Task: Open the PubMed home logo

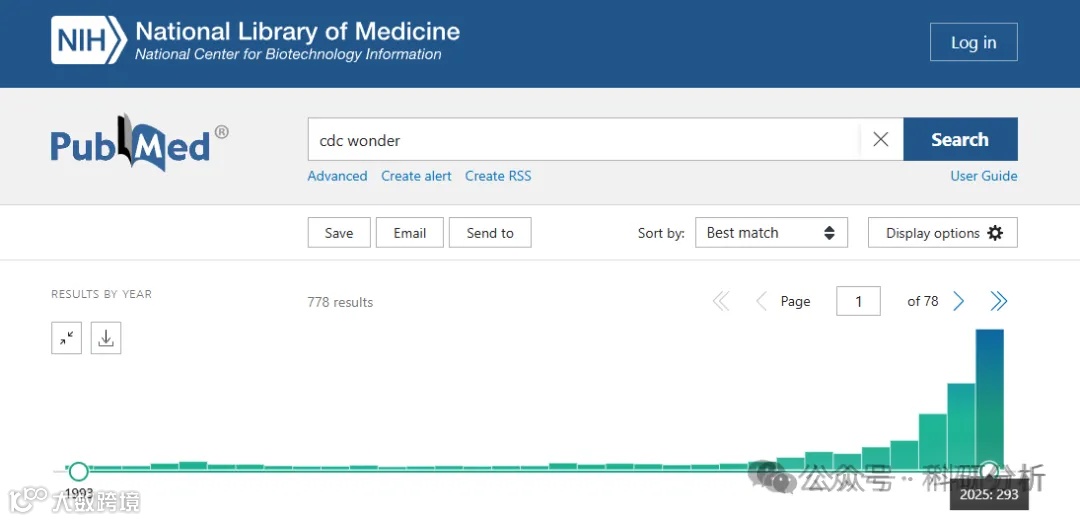Action: [x=139, y=143]
